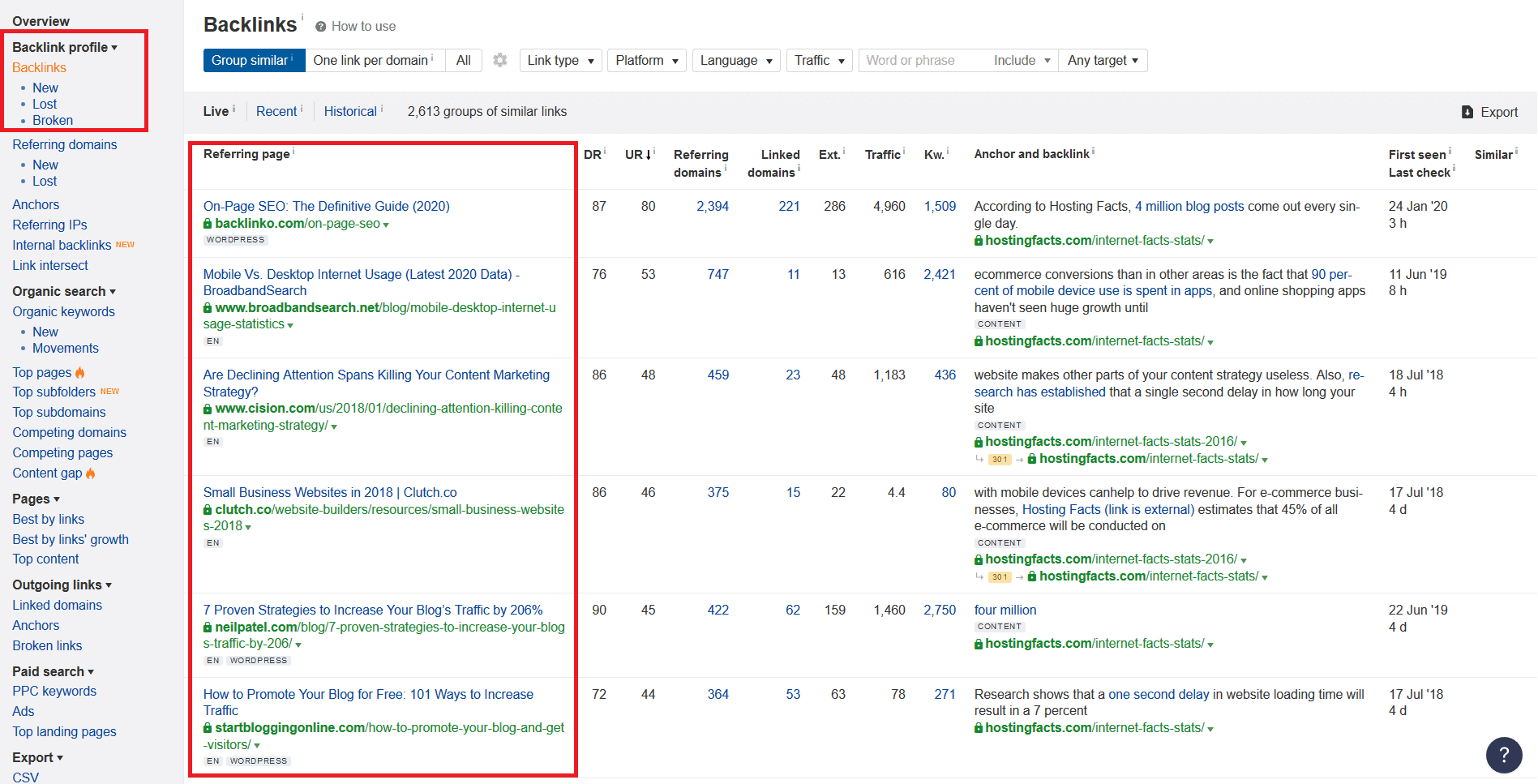Click the WORDPRESS tag under backlinko.com

click(x=235, y=240)
